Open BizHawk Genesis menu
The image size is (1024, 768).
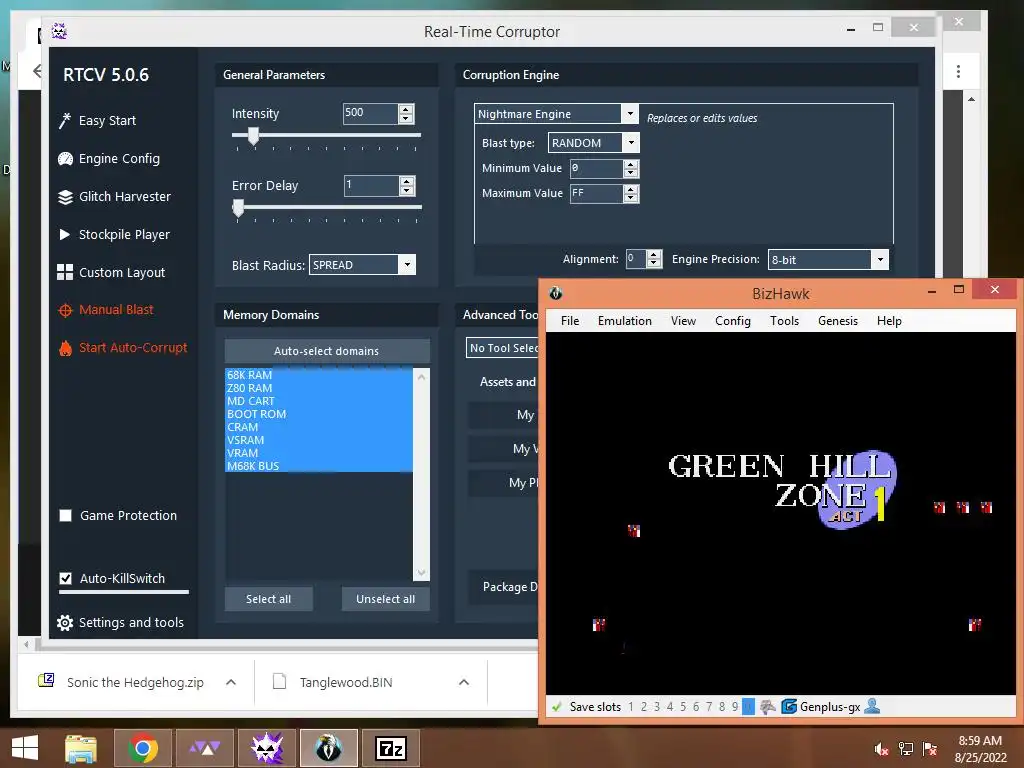coord(838,321)
